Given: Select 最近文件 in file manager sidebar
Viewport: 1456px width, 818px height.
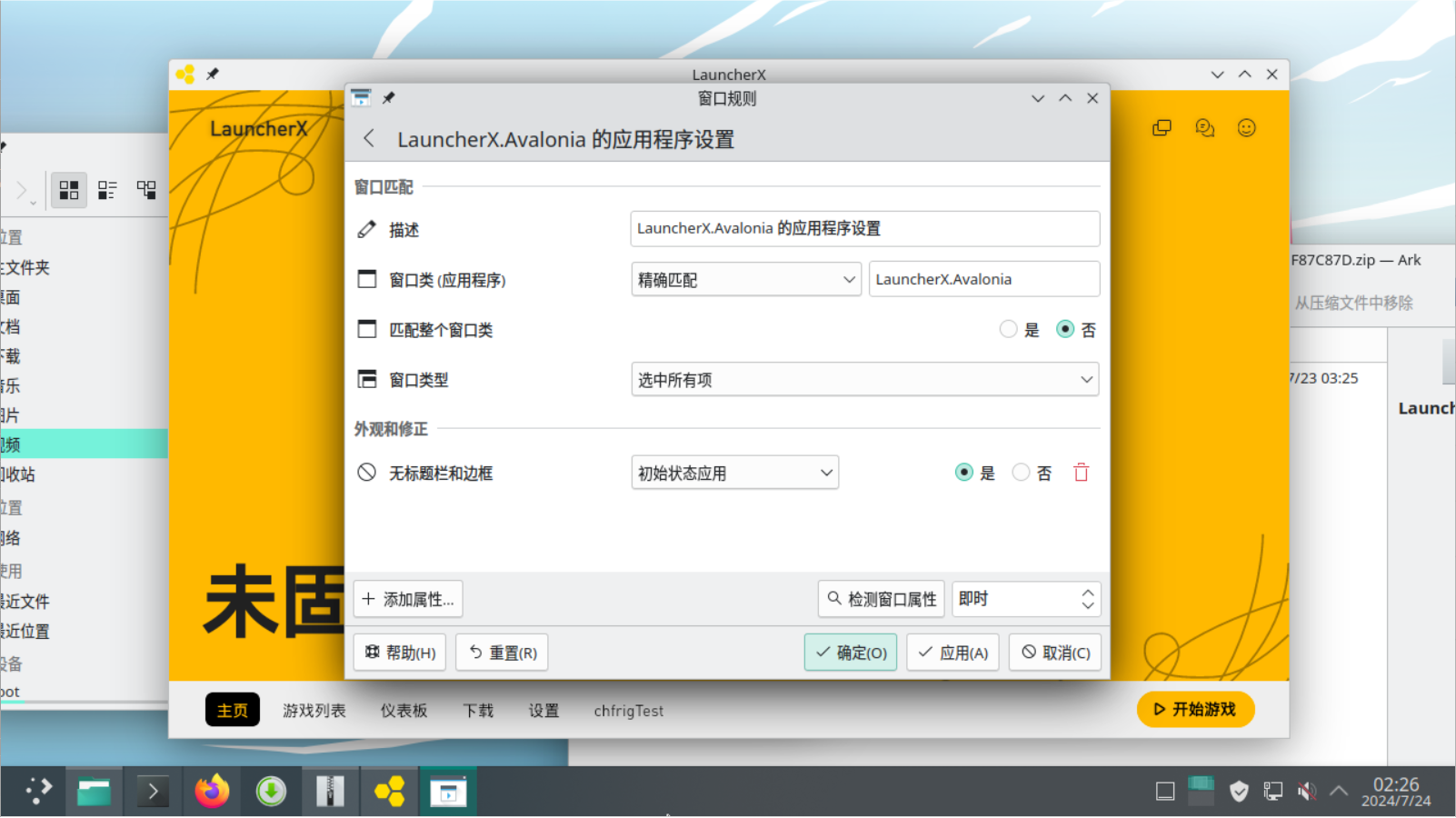Looking at the screenshot, I should 84,601.
